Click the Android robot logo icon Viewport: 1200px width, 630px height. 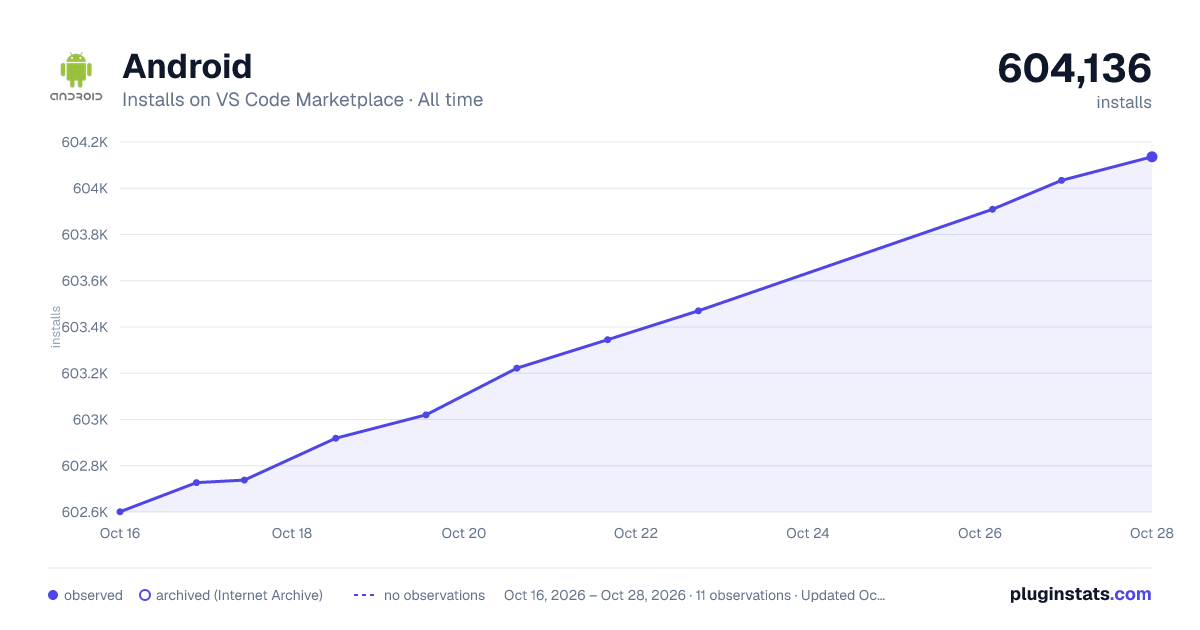[x=76, y=77]
